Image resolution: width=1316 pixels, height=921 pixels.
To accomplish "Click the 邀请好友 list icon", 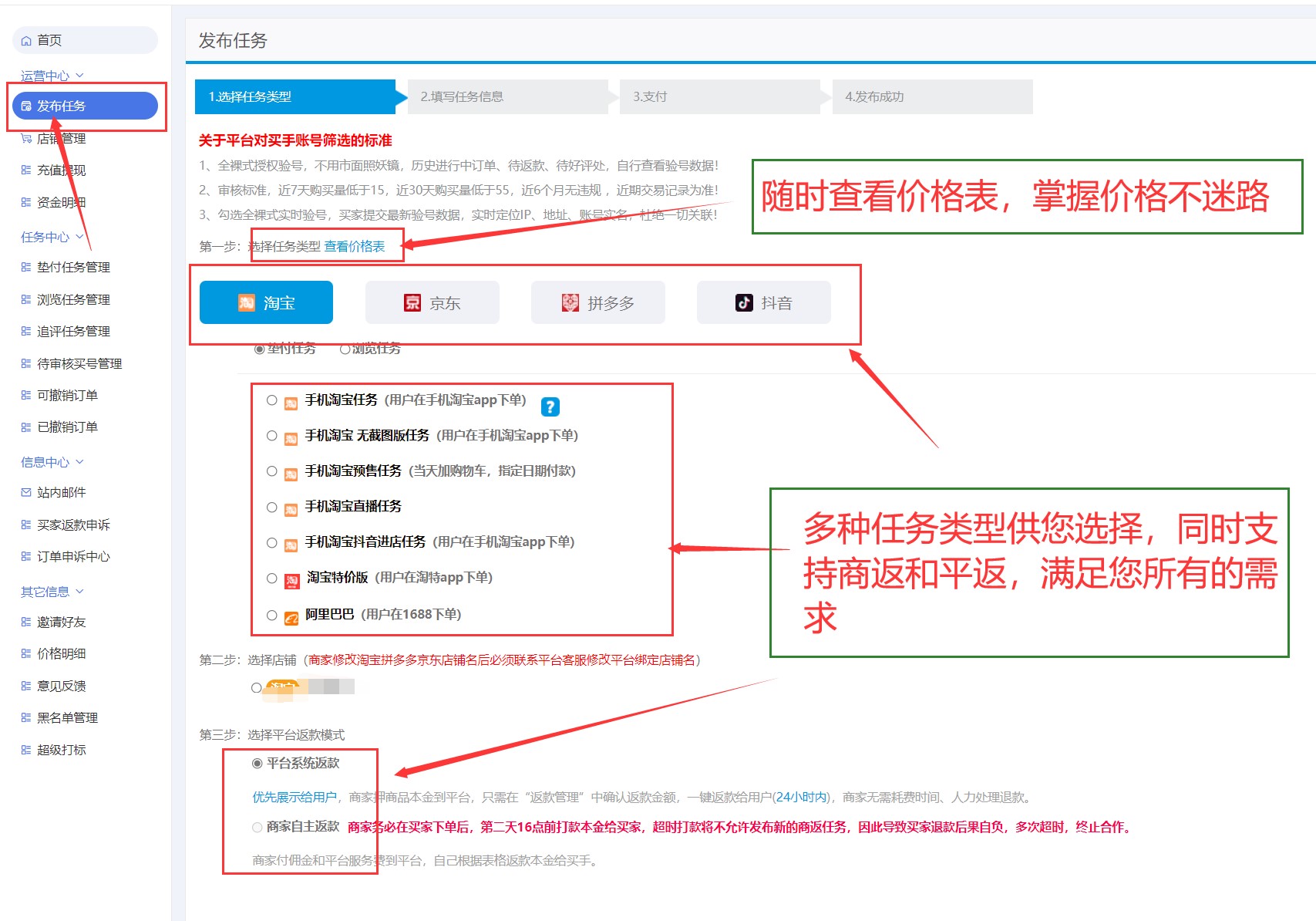I will pos(26,622).
